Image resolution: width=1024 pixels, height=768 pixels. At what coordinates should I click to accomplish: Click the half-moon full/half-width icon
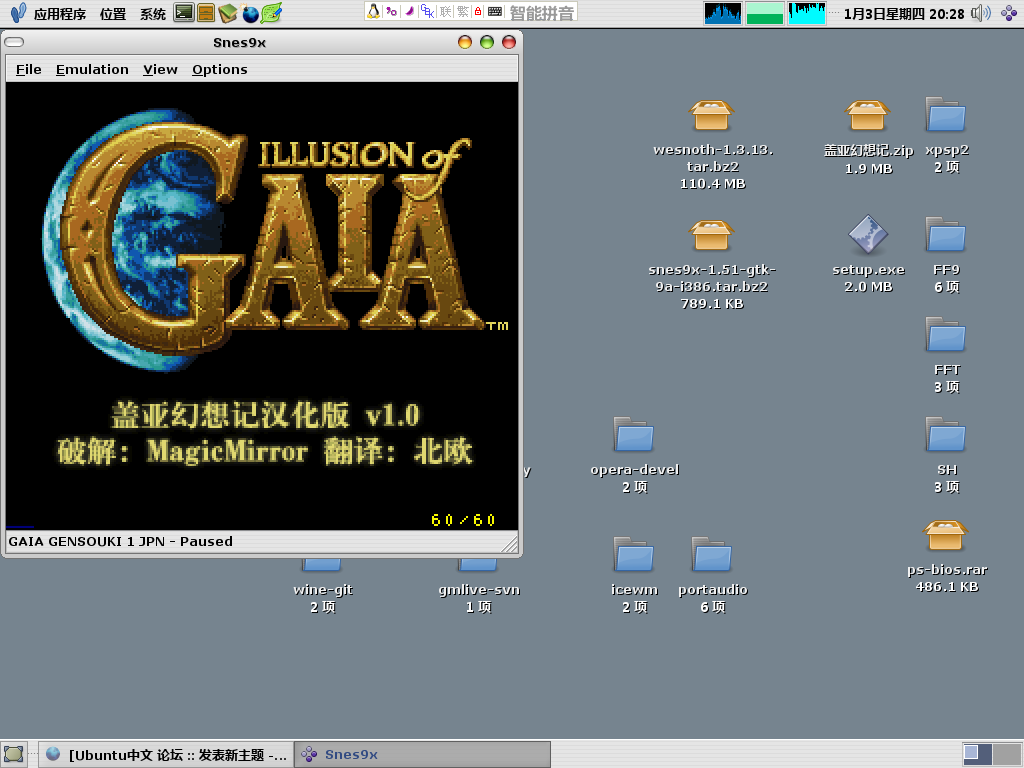410,11
